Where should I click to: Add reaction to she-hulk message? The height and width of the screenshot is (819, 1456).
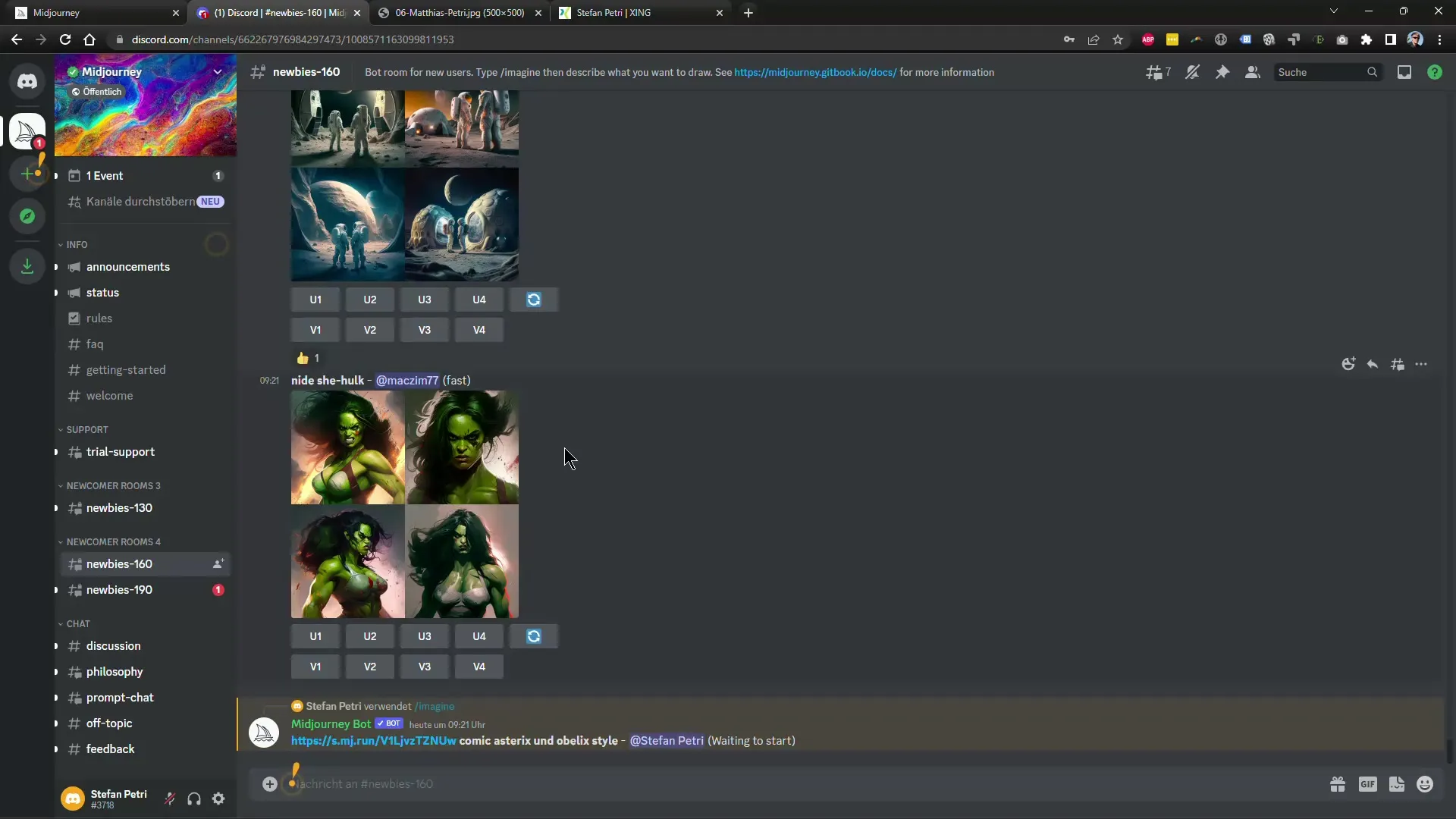pos(1348,364)
